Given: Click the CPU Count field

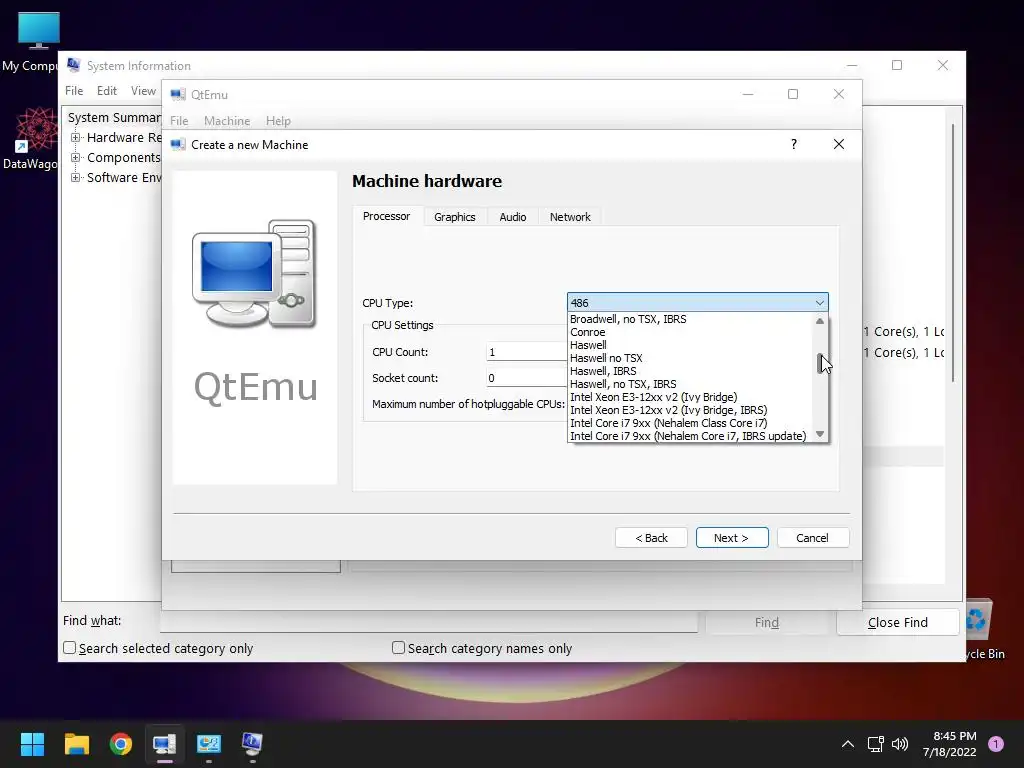Looking at the screenshot, I should coord(526,352).
